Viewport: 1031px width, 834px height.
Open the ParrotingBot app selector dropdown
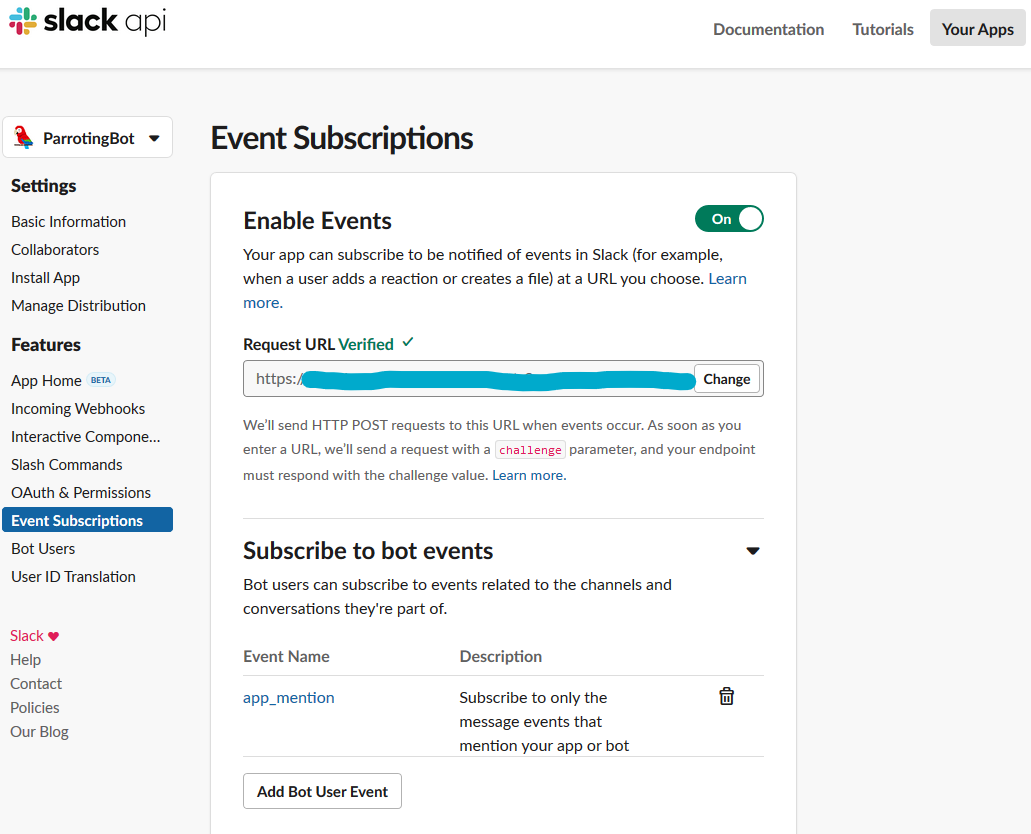(x=87, y=137)
